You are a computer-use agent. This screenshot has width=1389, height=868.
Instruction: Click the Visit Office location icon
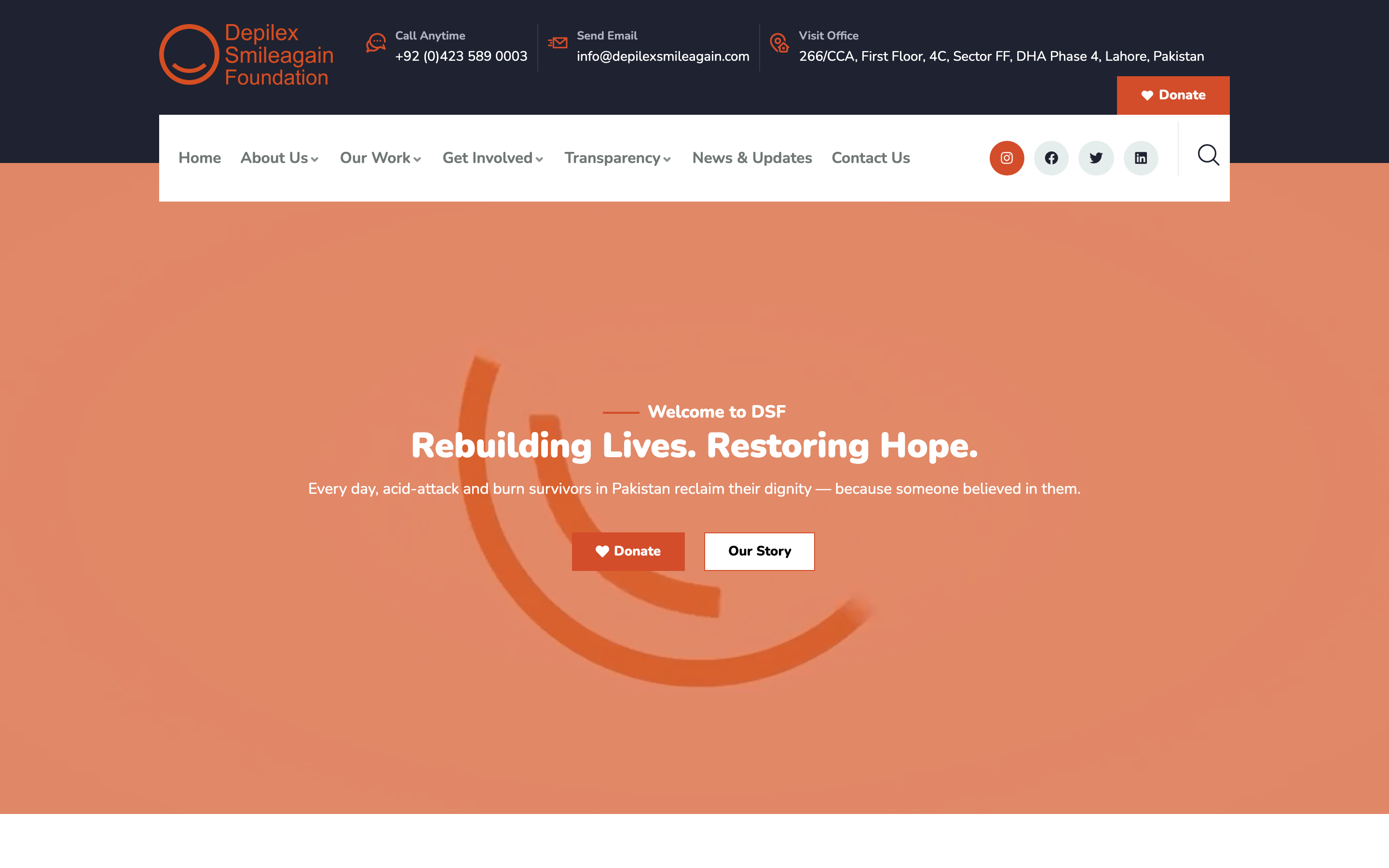[x=779, y=43]
